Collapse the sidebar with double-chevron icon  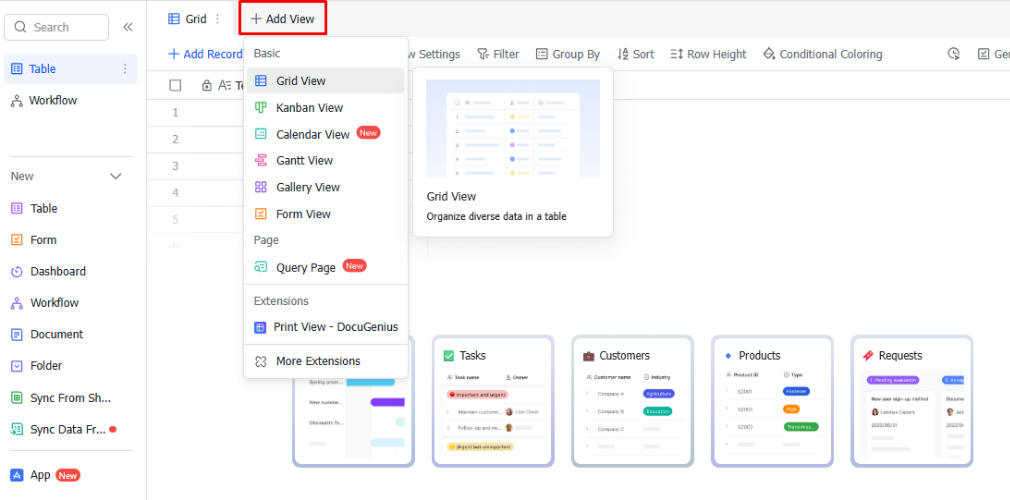tap(128, 27)
